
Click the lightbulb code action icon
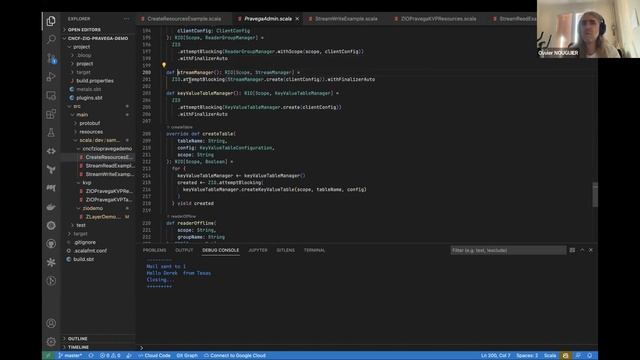click(x=164, y=65)
